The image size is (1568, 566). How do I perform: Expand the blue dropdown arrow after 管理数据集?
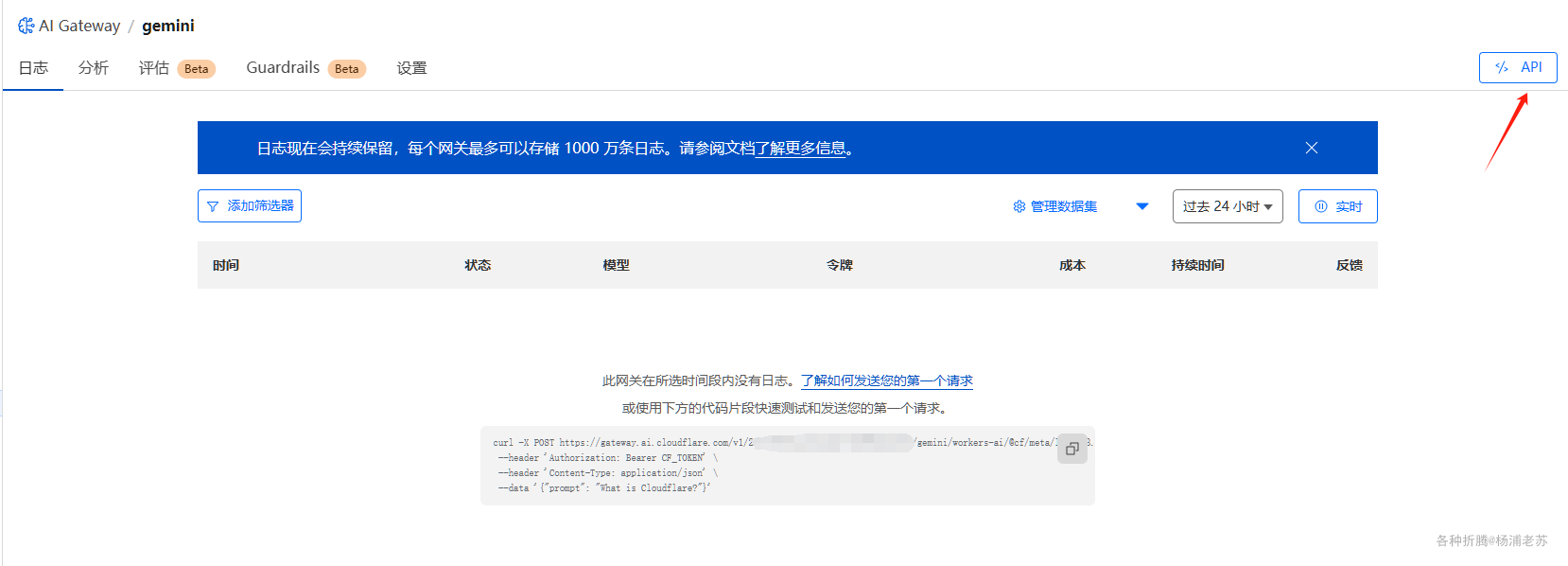[x=1142, y=206]
